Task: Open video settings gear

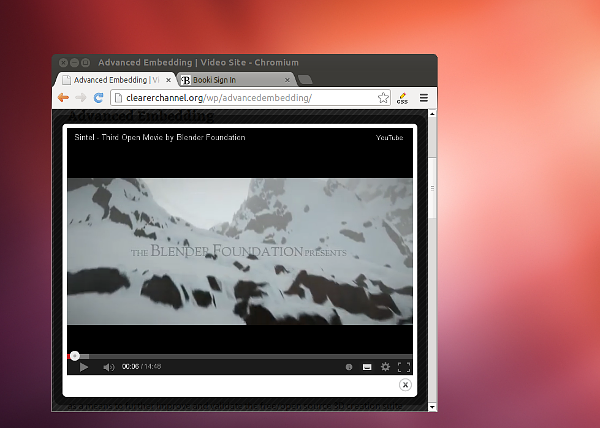Action: (x=385, y=367)
